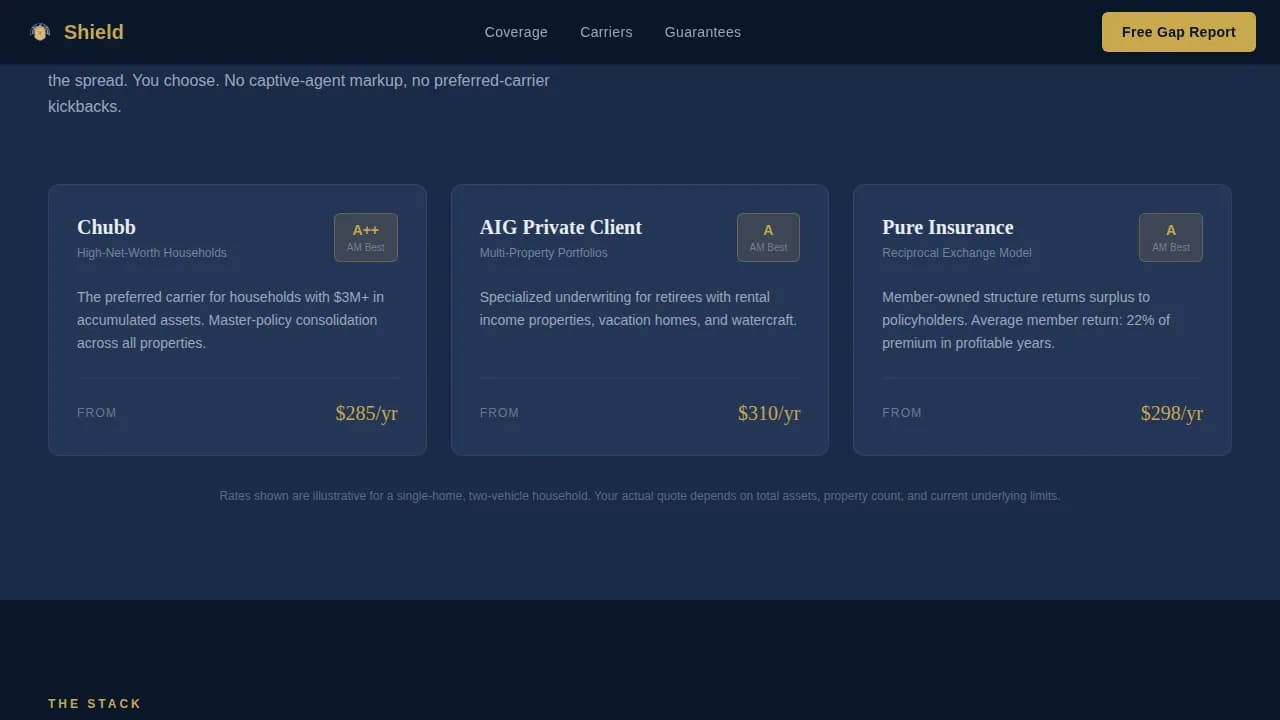Screen dimensions: 1280x720
Task: Select the Guarantees nav item
Action: (x=703, y=32)
